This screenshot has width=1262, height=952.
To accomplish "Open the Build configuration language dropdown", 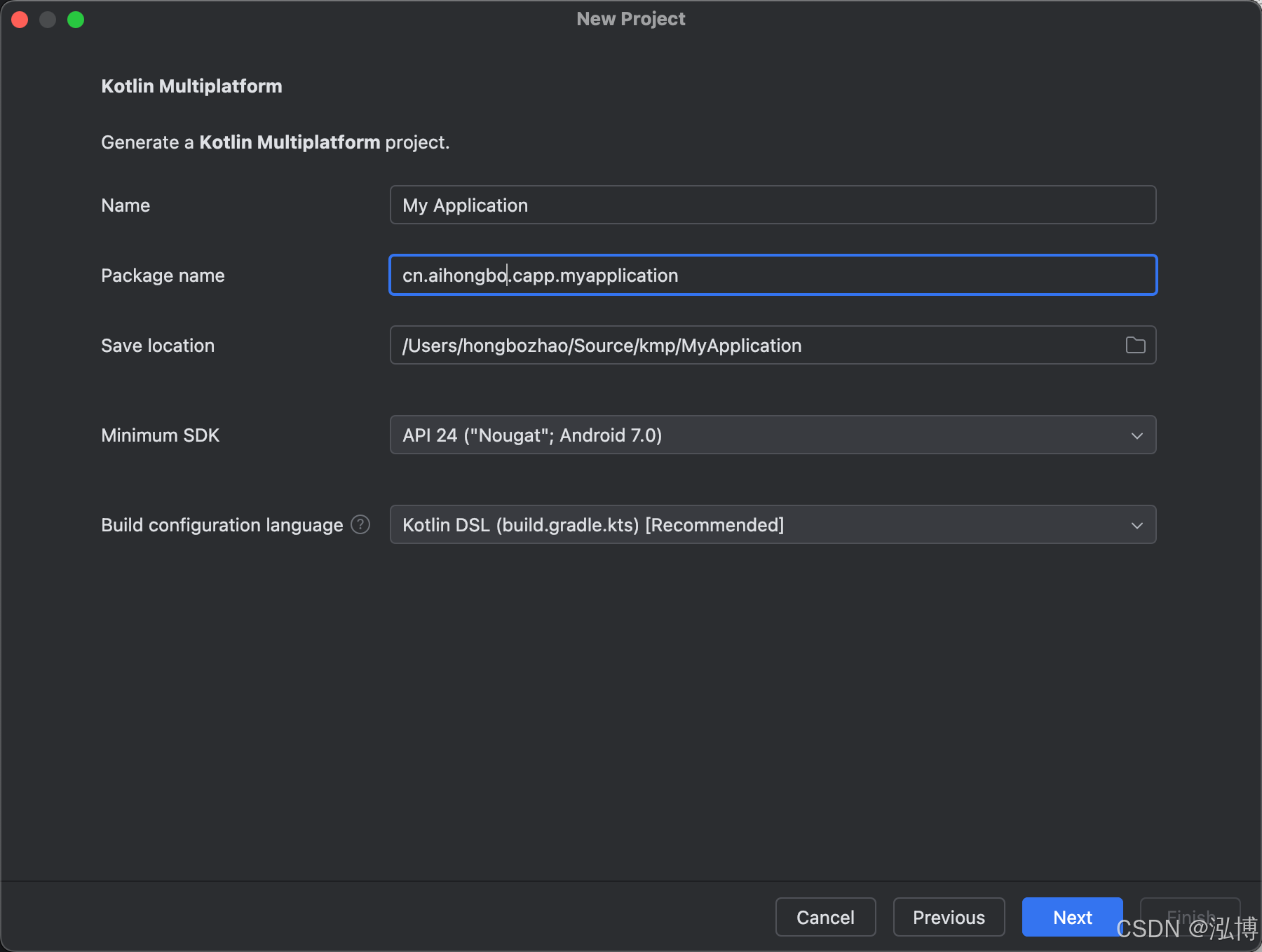I will click(771, 524).
